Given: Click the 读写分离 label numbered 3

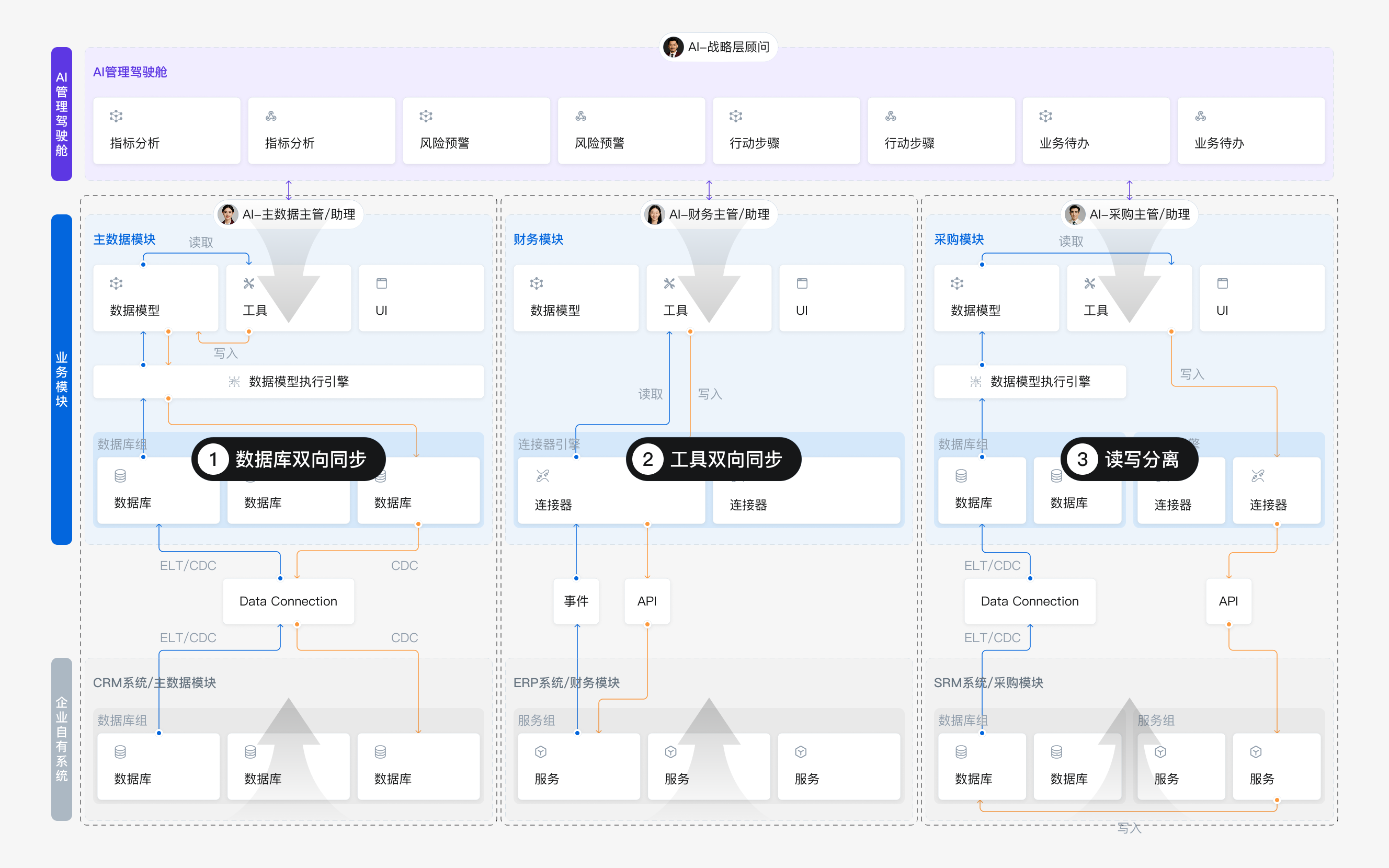Looking at the screenshot, I should [x=1129, y=459].
